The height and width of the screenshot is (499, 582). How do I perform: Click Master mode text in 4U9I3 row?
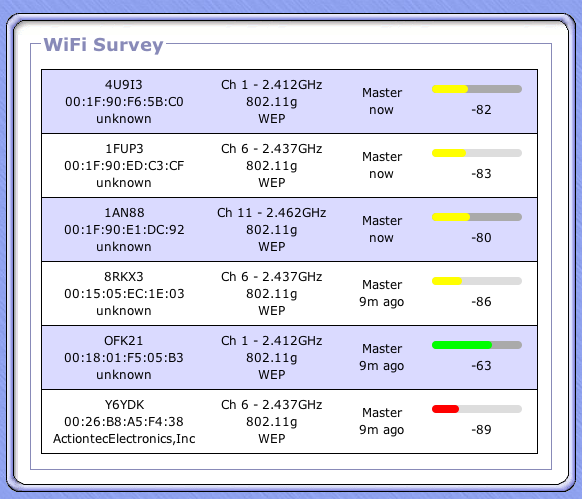(382, 93)
